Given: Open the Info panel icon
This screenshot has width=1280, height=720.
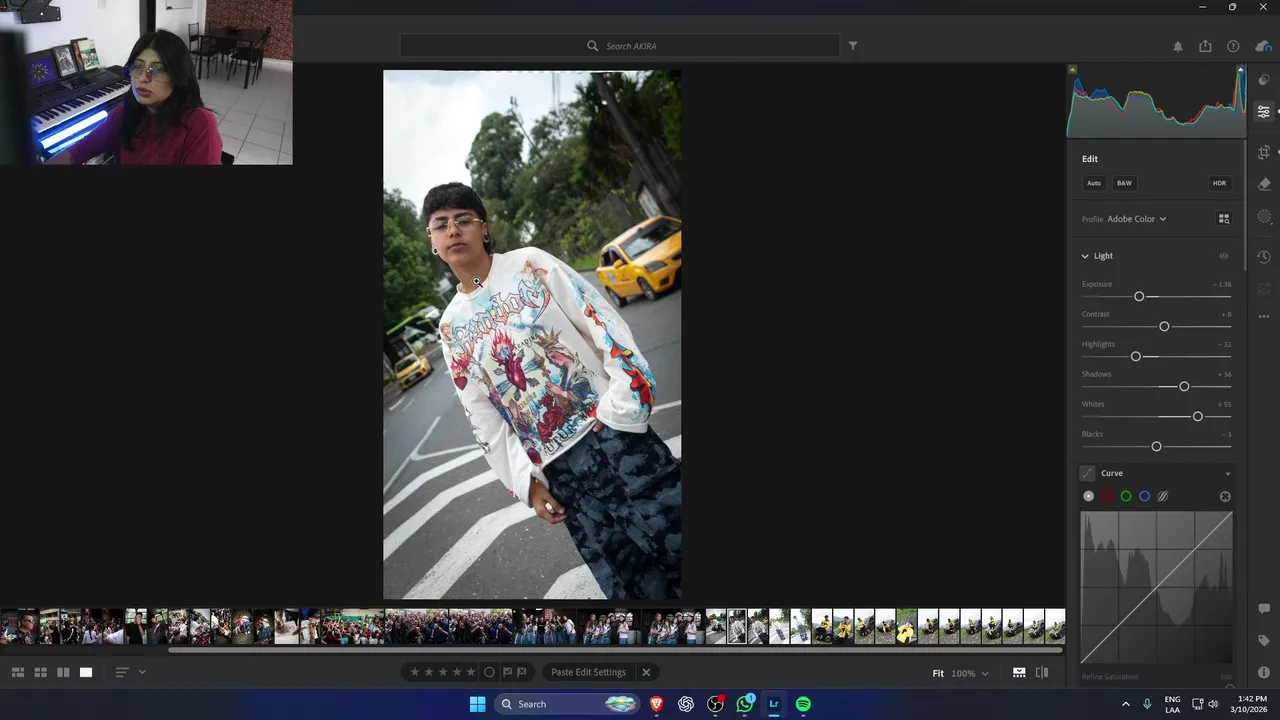Looking at the screenshot, I should [x=1264, y=672].
